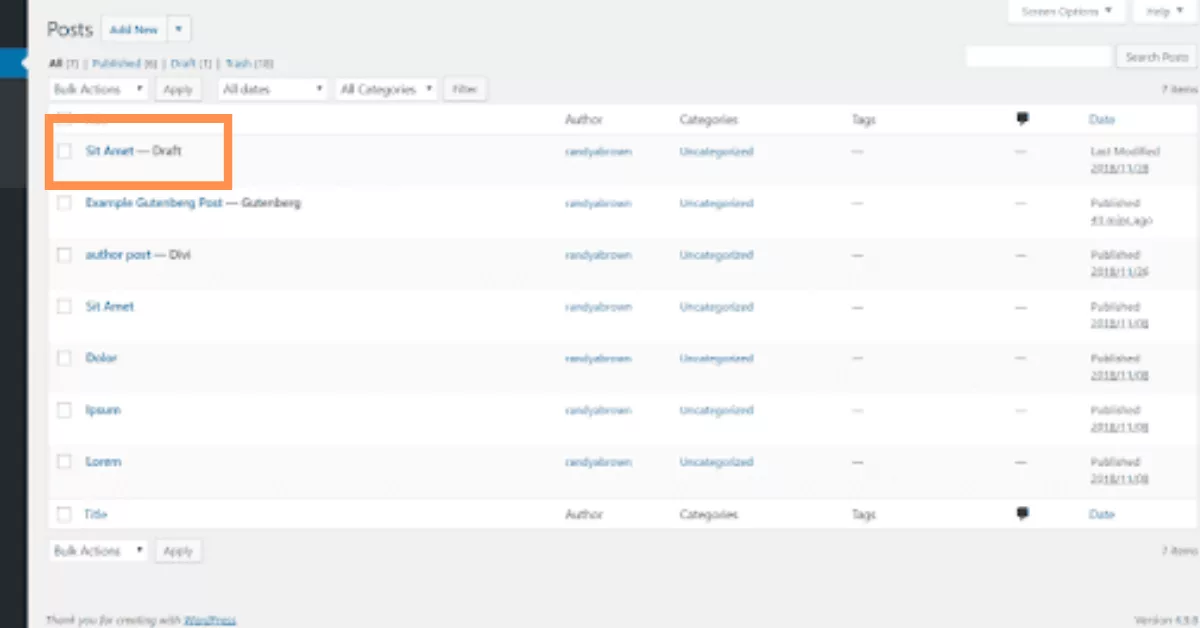Click randyabrown author in Sit Amet Draft row

tap(598, 151)
